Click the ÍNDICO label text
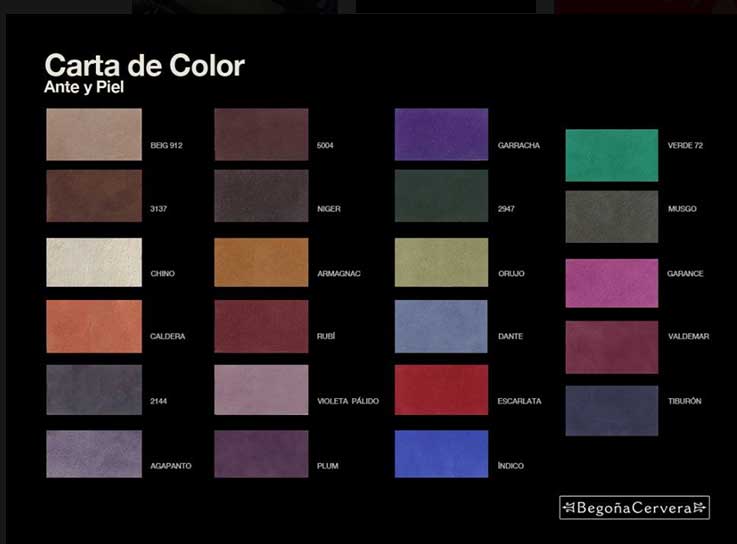Screen dimensions: 737x544 511,466
